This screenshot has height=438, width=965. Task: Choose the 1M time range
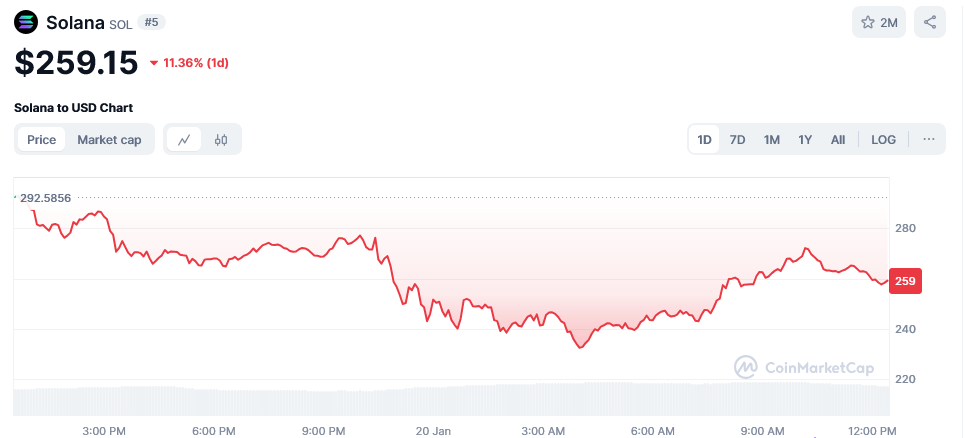tap(772, 140)
